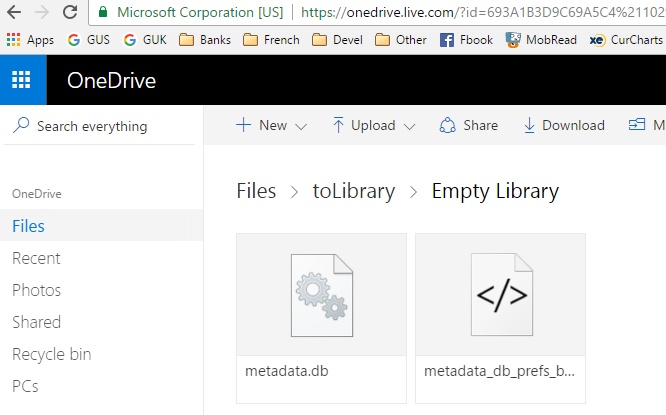Image resolution: width=666 pixels, height=415 pixels.
Task: Go to Photos in the sidebar
Action: [x=36, y=290]
